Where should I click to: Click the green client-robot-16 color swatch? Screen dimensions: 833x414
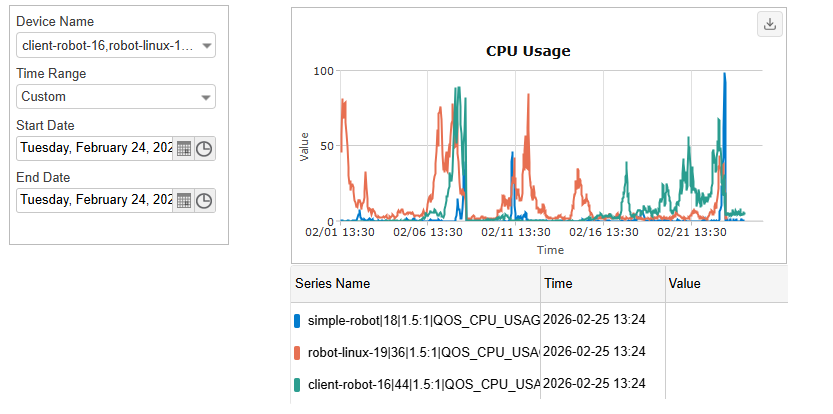point(297,383)
